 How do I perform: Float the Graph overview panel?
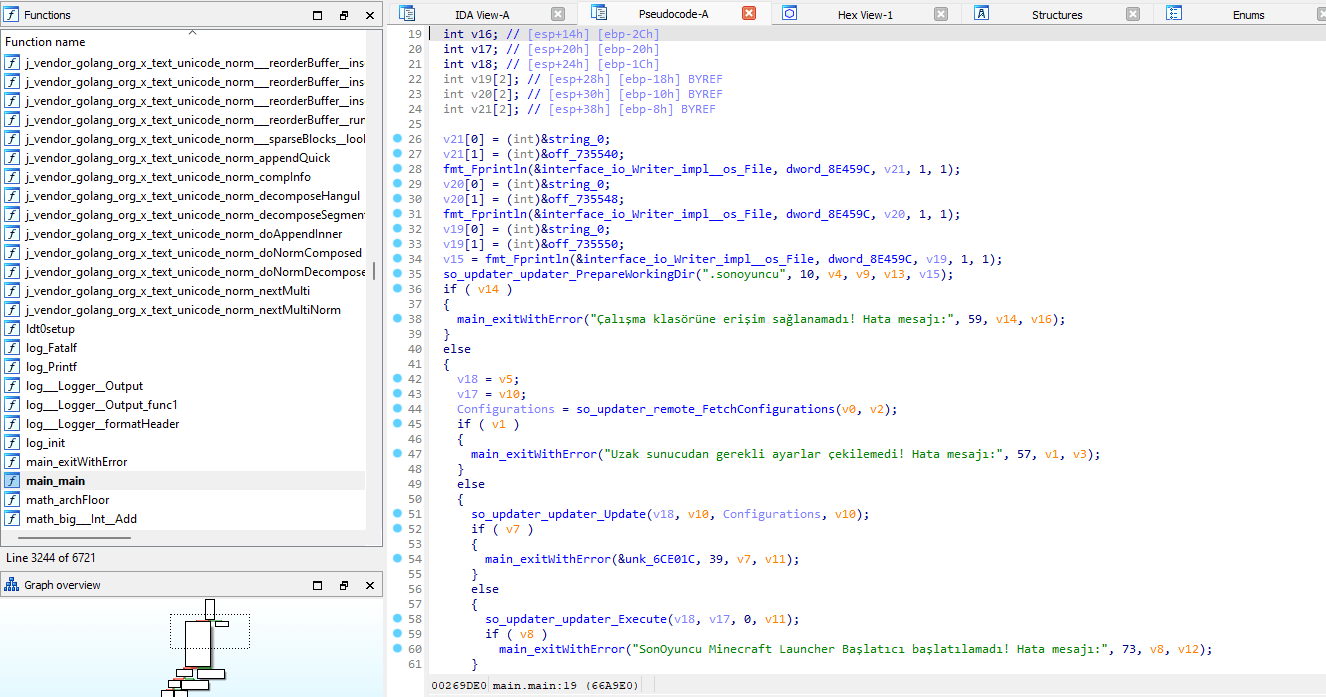[x=344, y=585]
